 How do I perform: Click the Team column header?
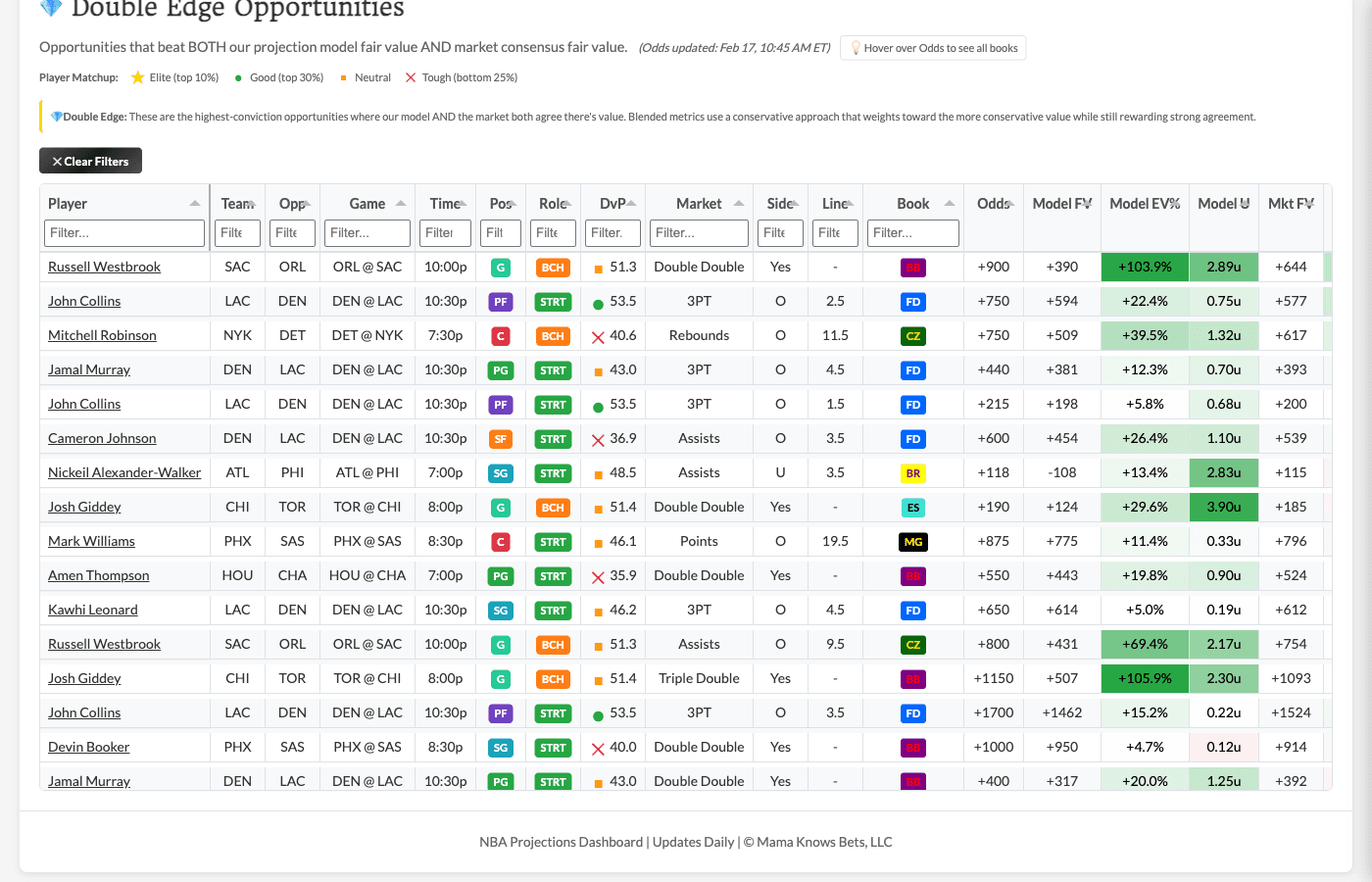click(235, 203)
